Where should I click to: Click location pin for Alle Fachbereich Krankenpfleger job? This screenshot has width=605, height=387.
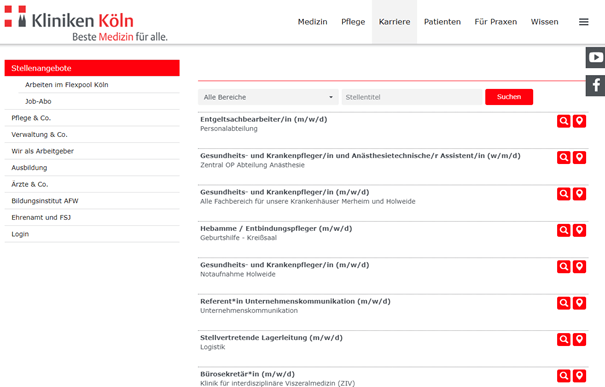click(x=579, y=194)
